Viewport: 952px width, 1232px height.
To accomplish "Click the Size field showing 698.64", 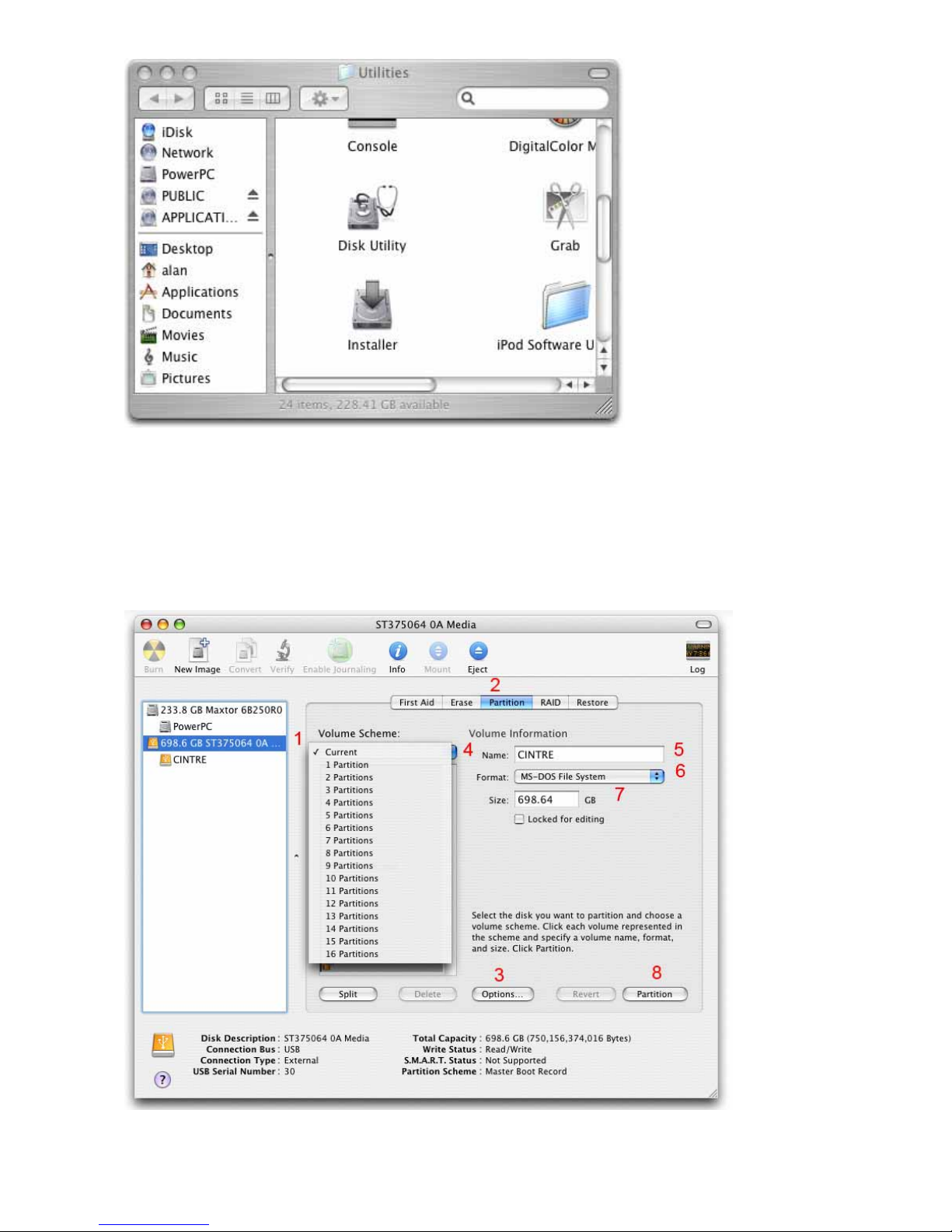I will coord(547,800).
